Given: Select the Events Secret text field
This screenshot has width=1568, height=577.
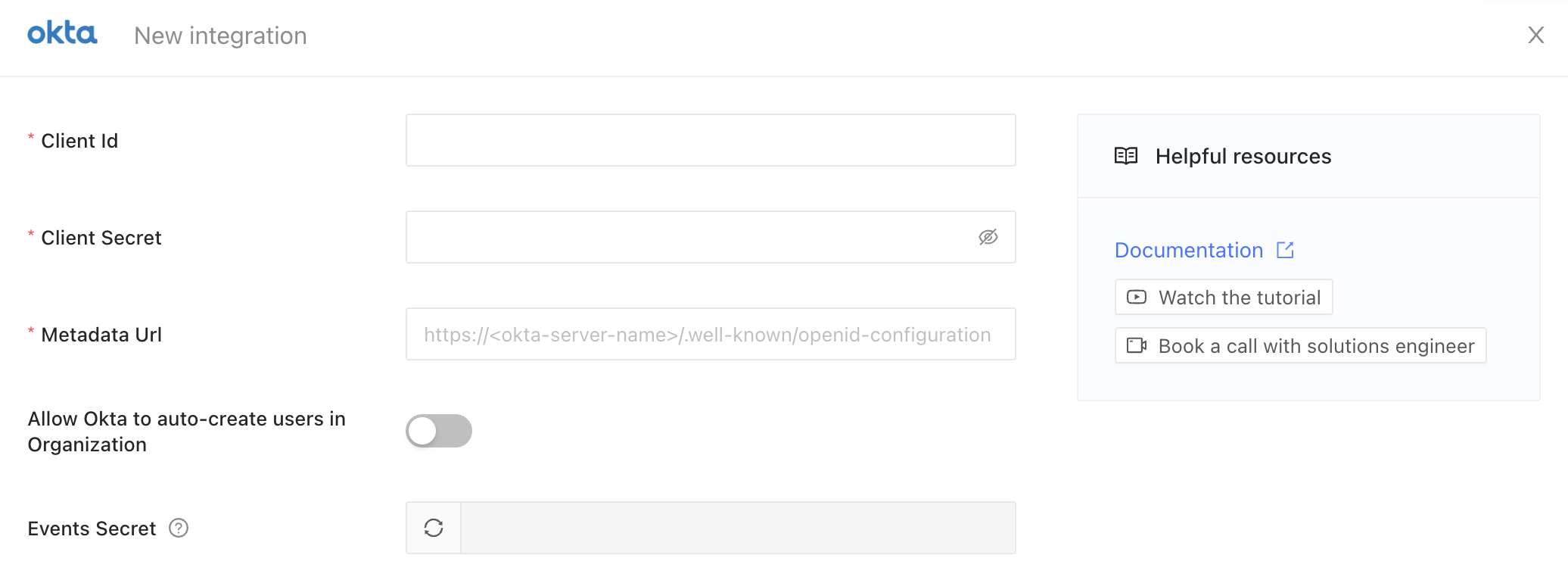Looking at the screenshot, I should 738,528.
